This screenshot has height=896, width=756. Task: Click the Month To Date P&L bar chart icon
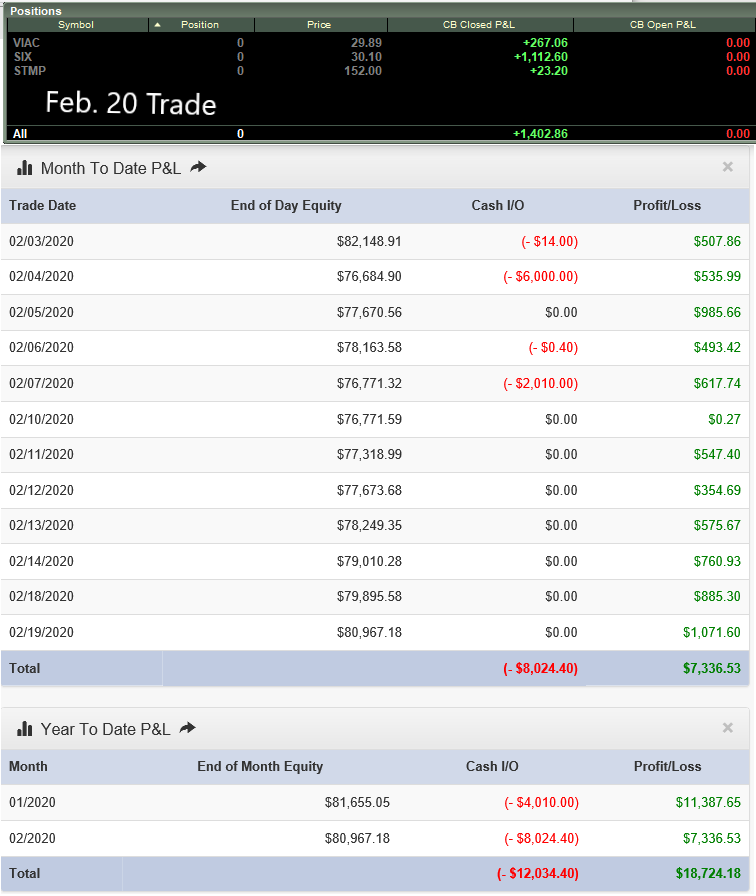coord(25,167)
